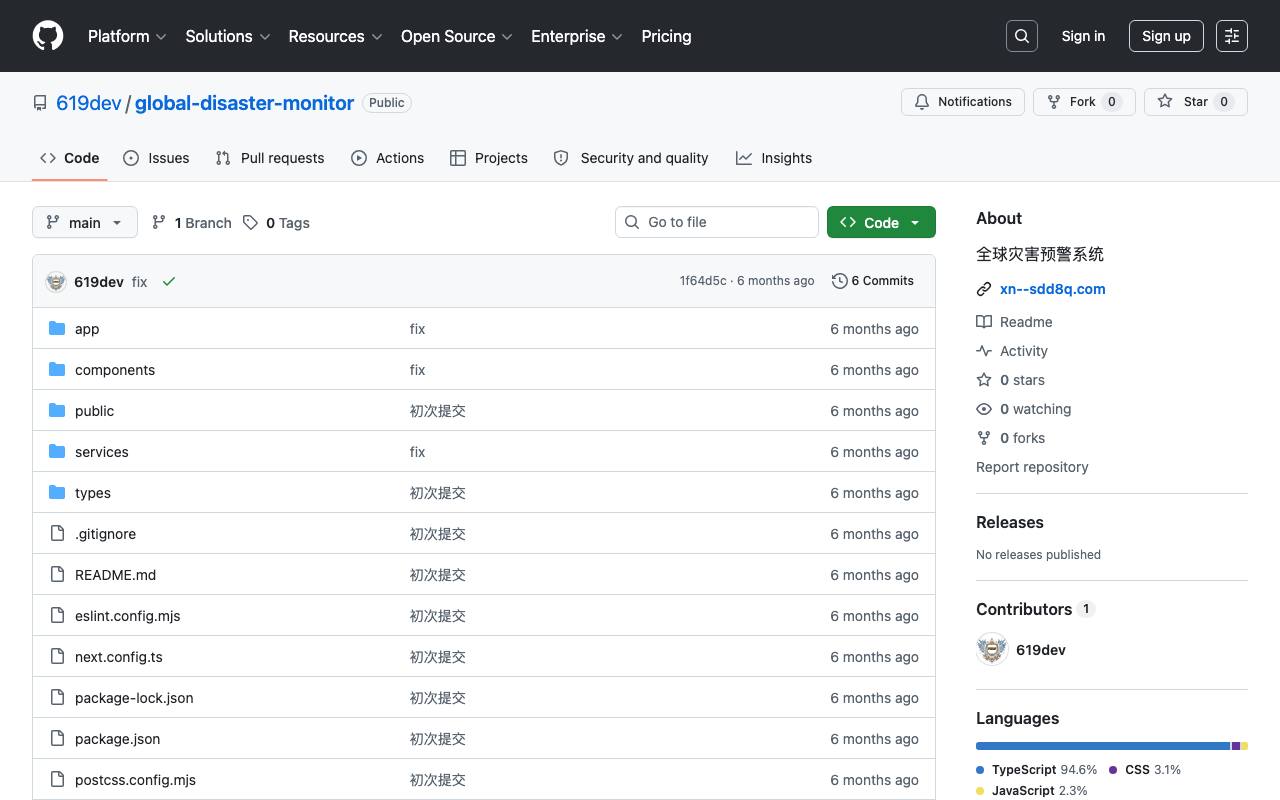Image resolution: width=1280 pixels, height=800 pixels.
Task: Fork the repository with Fork button
Action: pos(1084,102)
